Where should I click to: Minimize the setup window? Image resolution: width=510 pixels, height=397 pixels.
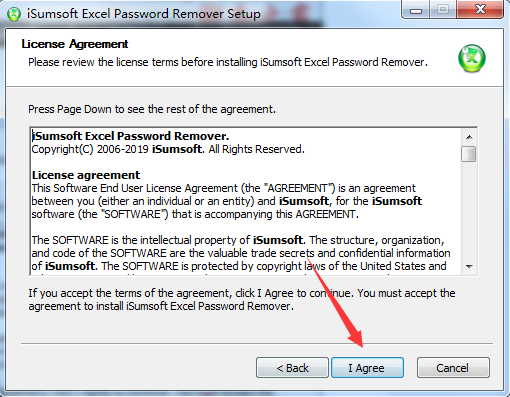[x=416, y=10]
